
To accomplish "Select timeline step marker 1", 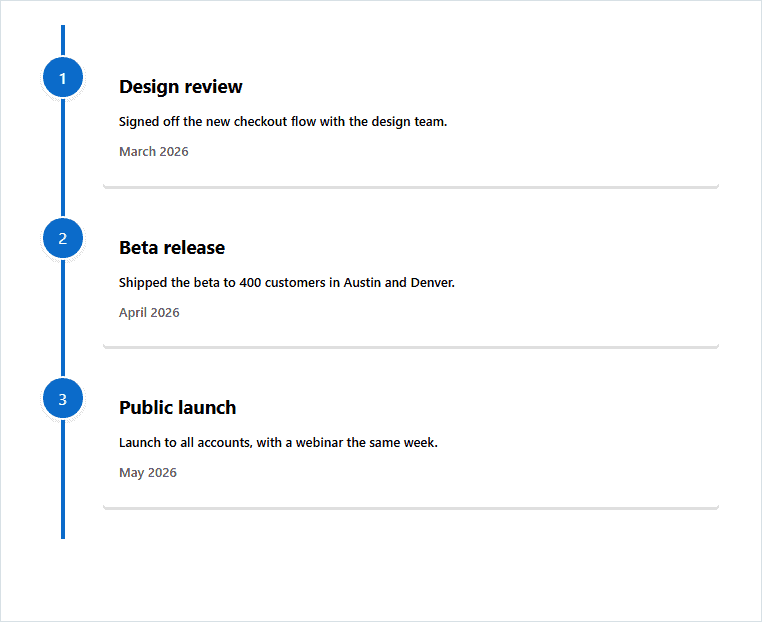I will pos(63,78).
